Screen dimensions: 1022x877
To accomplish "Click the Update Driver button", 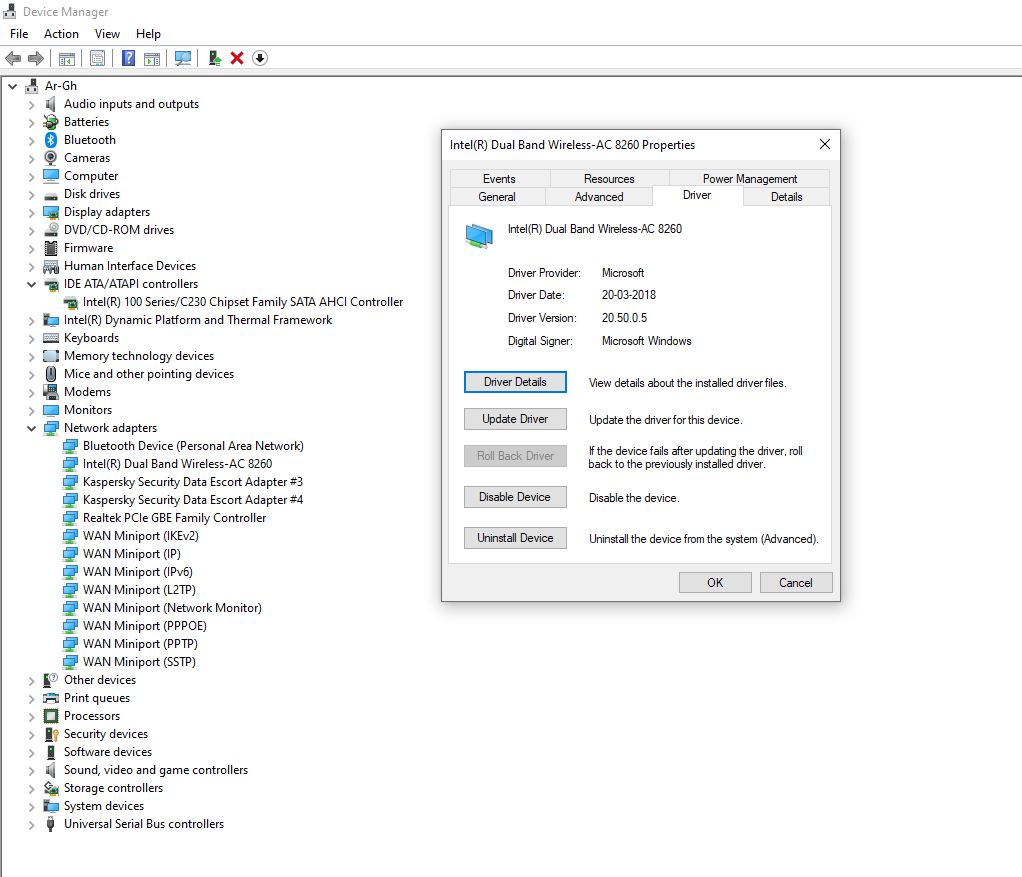I will (515, 419).
